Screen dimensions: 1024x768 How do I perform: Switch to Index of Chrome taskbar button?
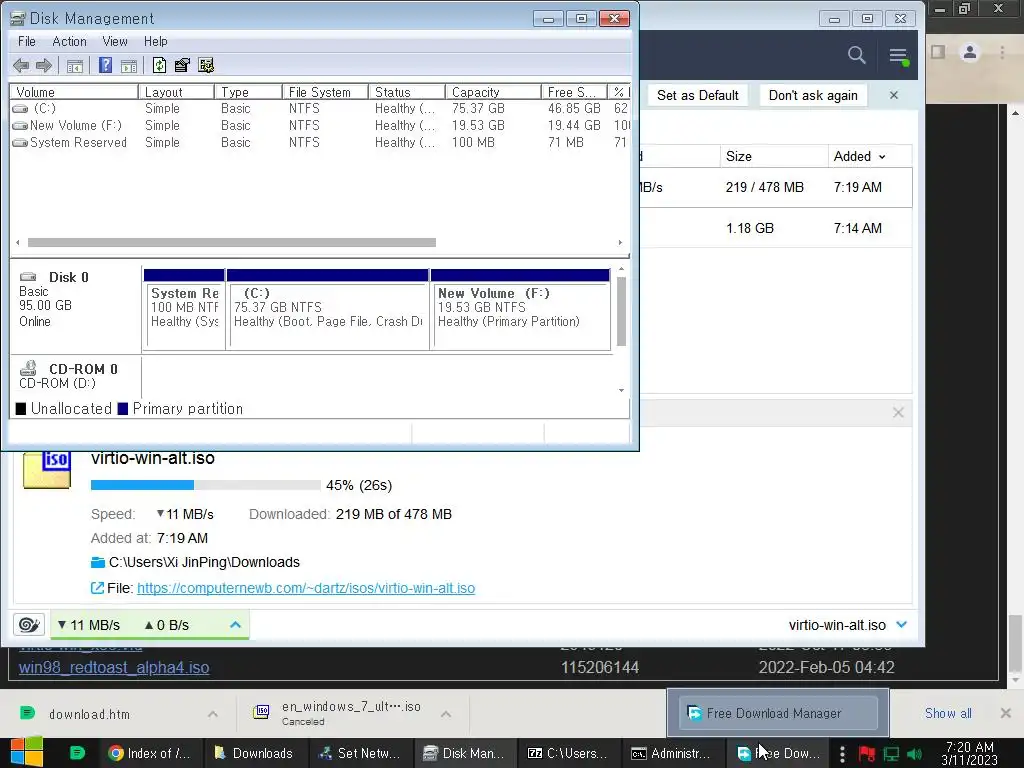coord(150,753)
